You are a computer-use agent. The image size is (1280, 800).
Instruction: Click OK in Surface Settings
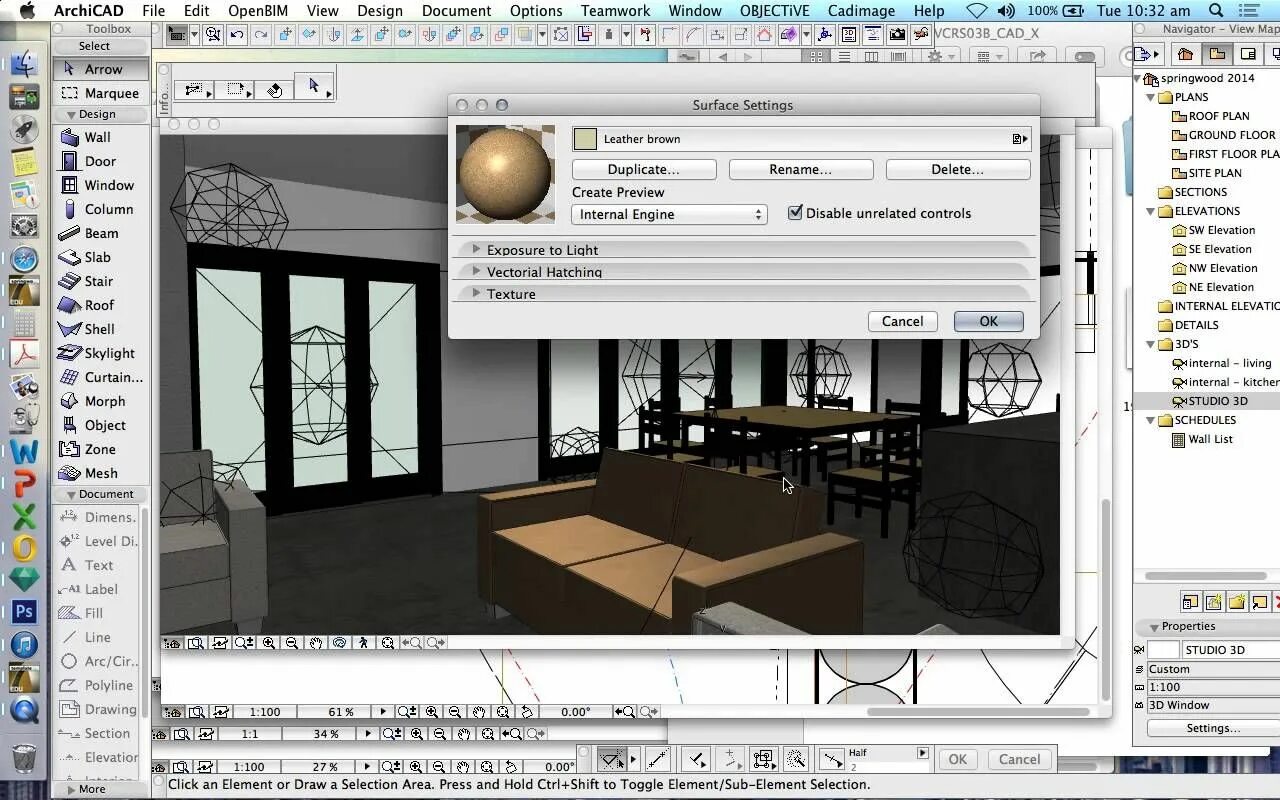pyautogui.click(x=988, y=321)
